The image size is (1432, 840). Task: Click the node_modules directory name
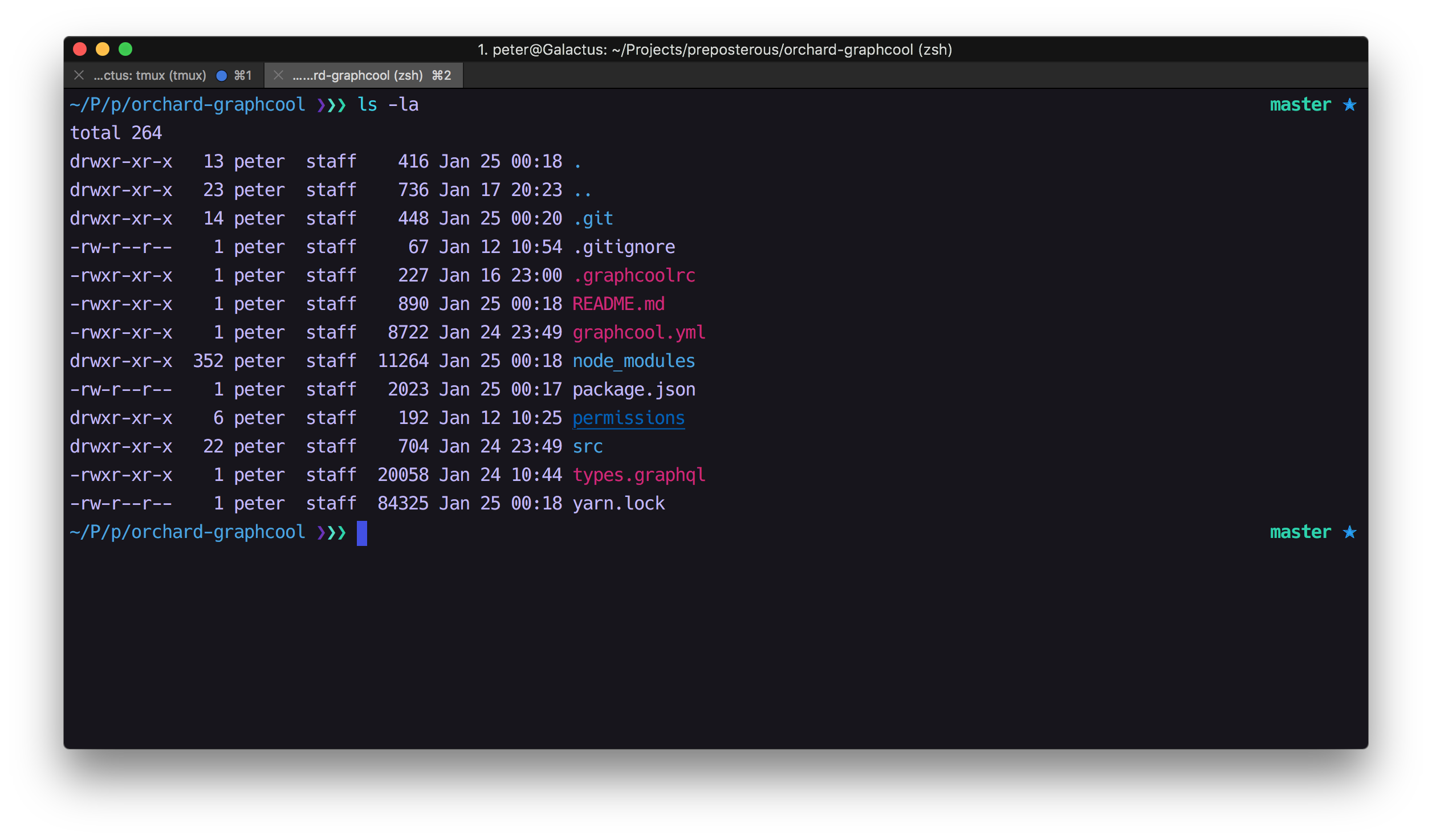pyautogui.click(x=633, y=361)
